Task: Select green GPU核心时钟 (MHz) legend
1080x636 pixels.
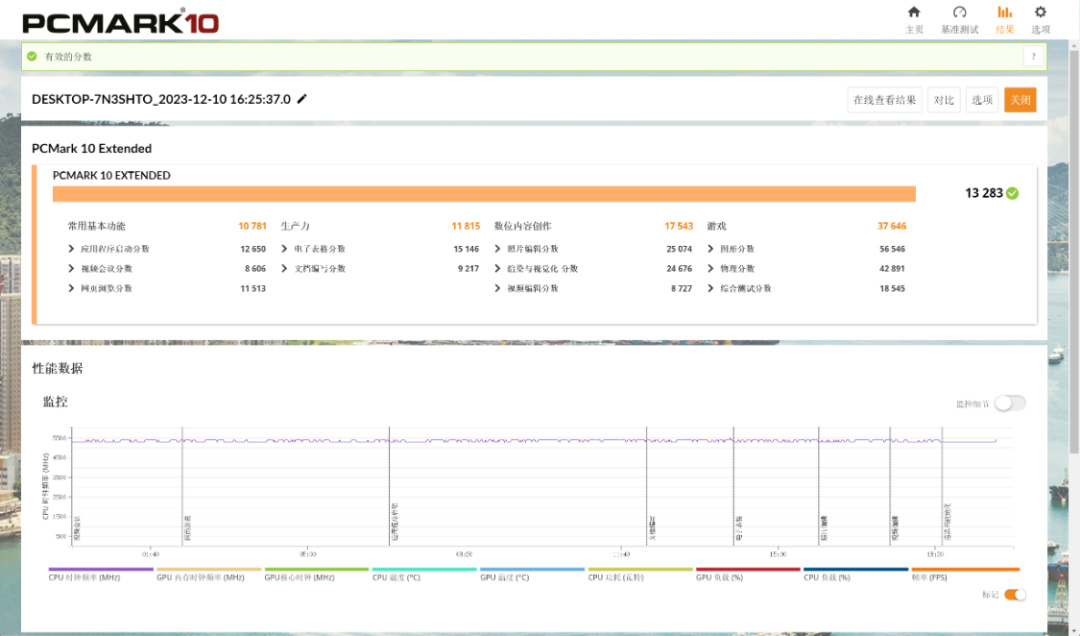Action: [x=317, y=575]
